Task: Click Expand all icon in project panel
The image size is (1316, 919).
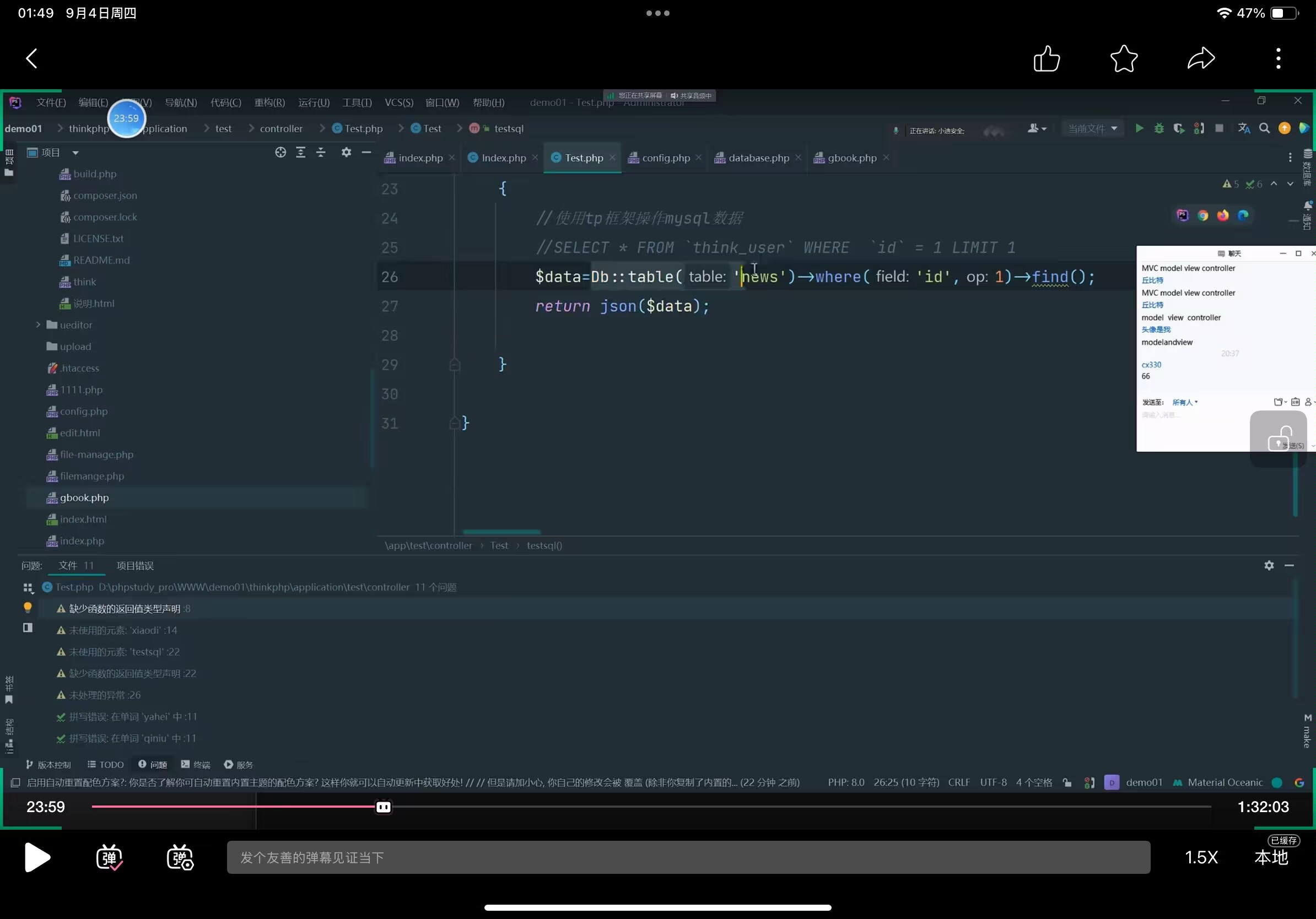Action: pyautogui.click(x=300, y=152)
